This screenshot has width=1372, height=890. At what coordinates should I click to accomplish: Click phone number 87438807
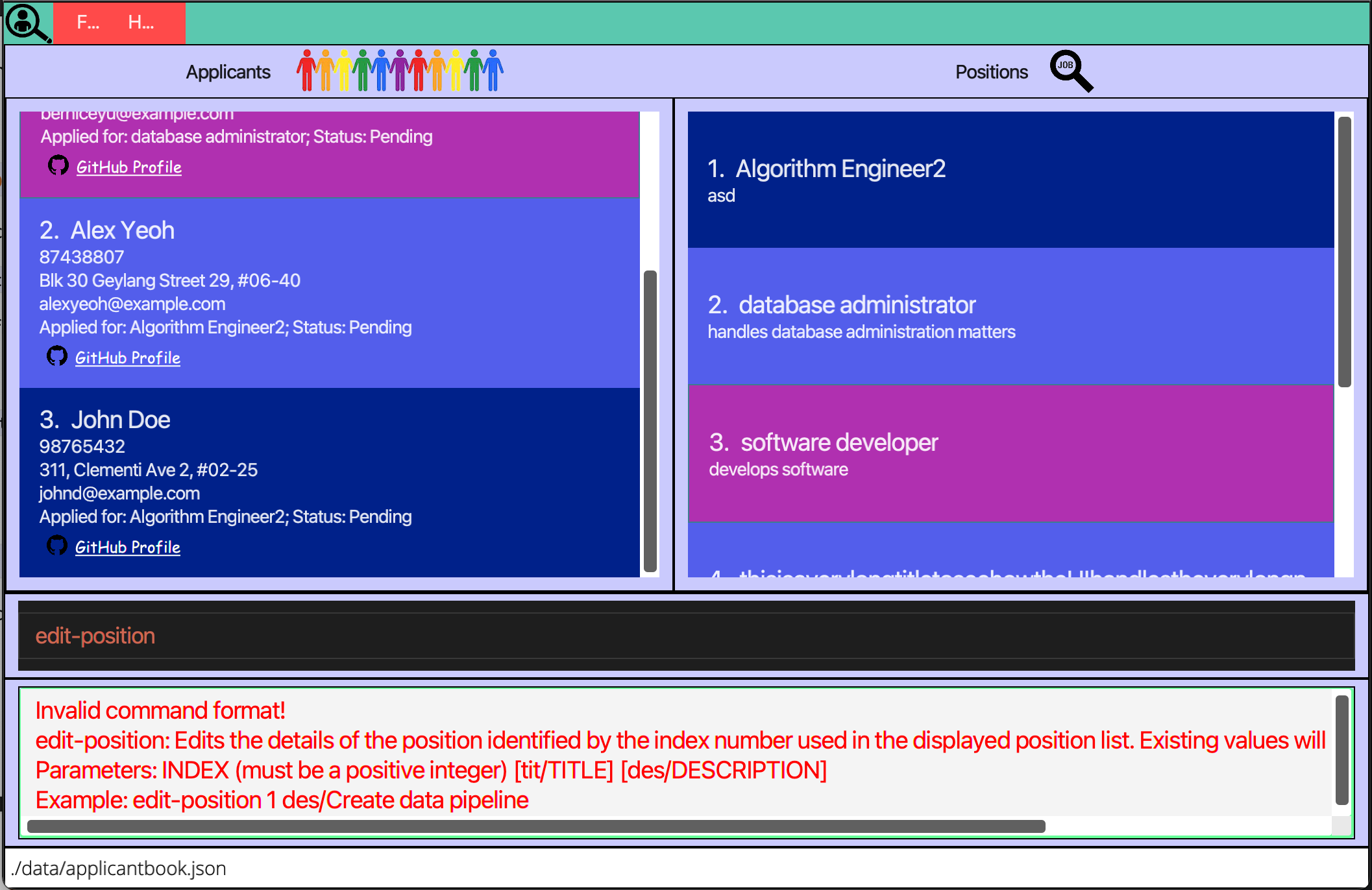[81, 257]
